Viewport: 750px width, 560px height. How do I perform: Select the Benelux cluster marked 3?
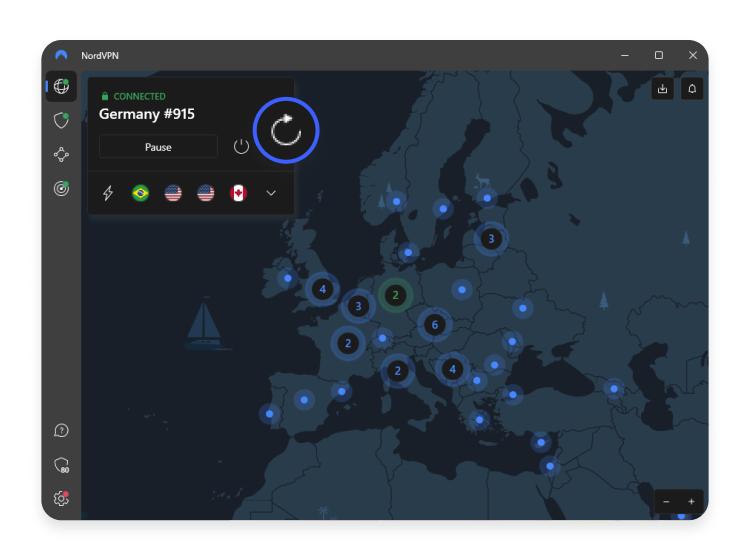358,306
